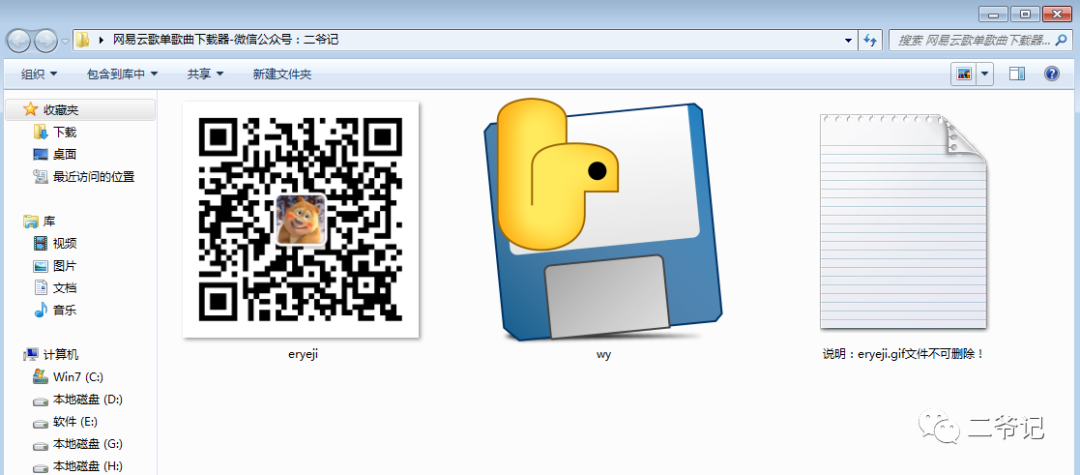Select the text document notepad icon

pyautogui.click(x=904, y=222)
